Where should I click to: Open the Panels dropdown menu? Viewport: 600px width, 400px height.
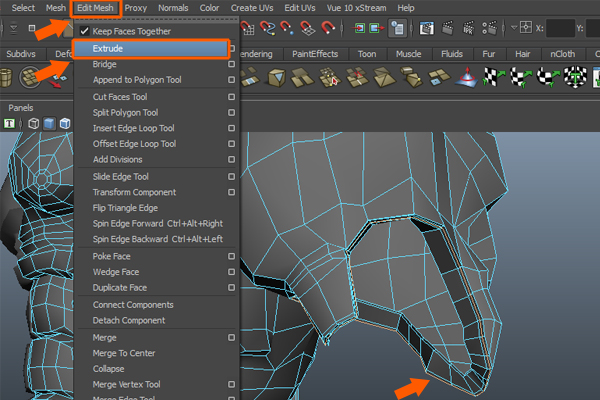(x=23, y=107)
